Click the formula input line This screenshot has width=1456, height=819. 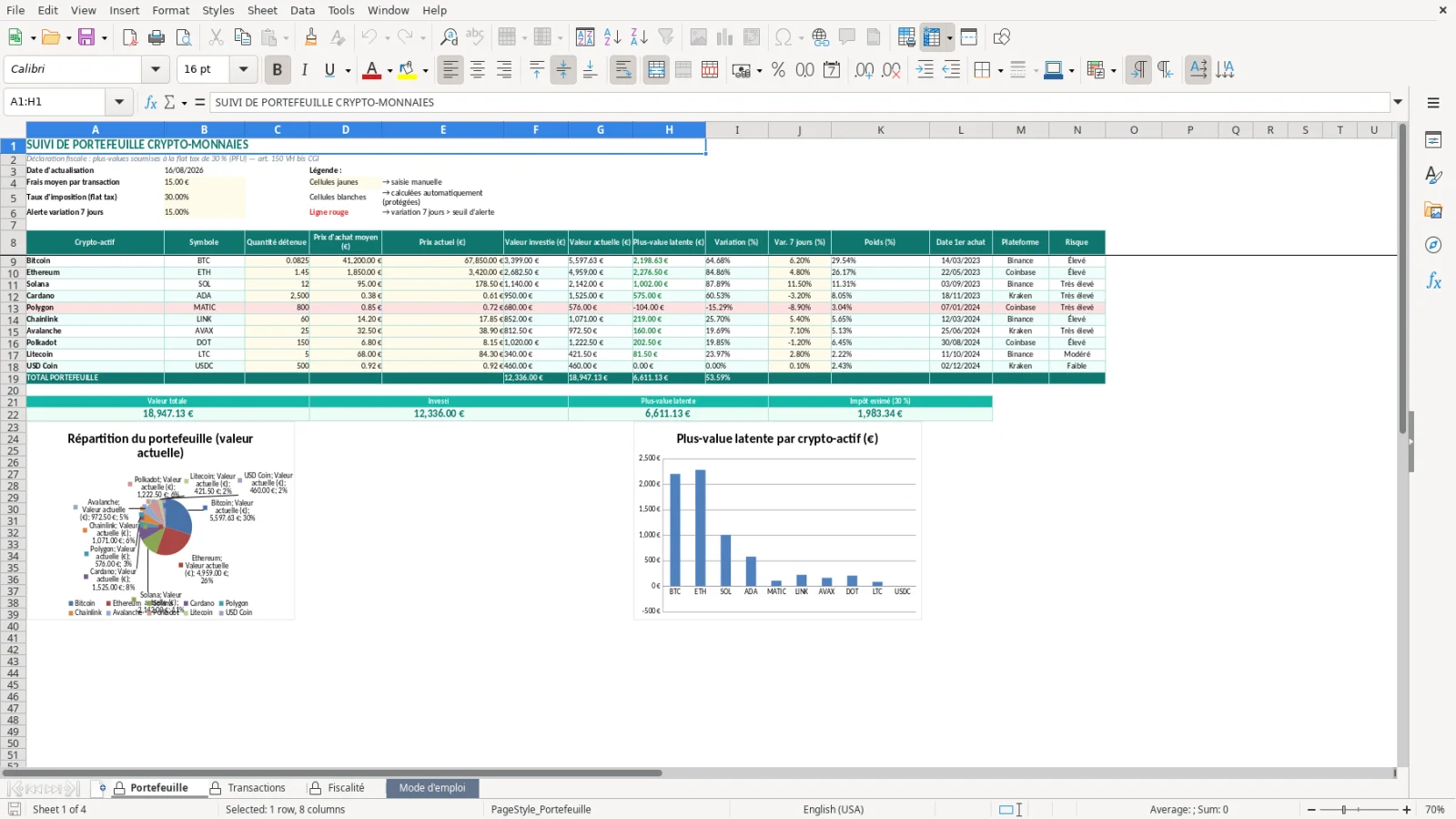coord(800,102)
